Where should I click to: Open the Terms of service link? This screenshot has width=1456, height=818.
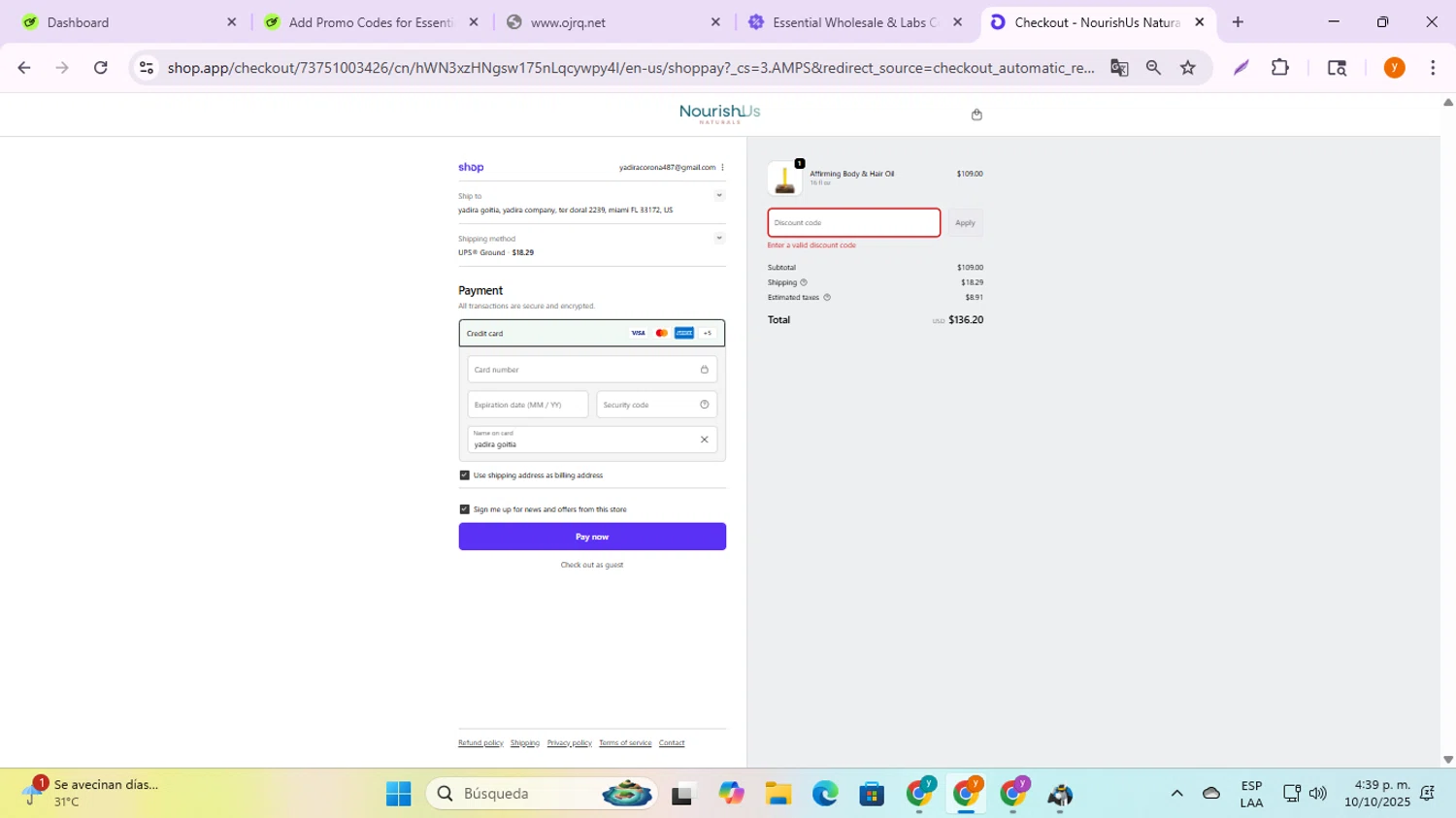pos(625,743)
